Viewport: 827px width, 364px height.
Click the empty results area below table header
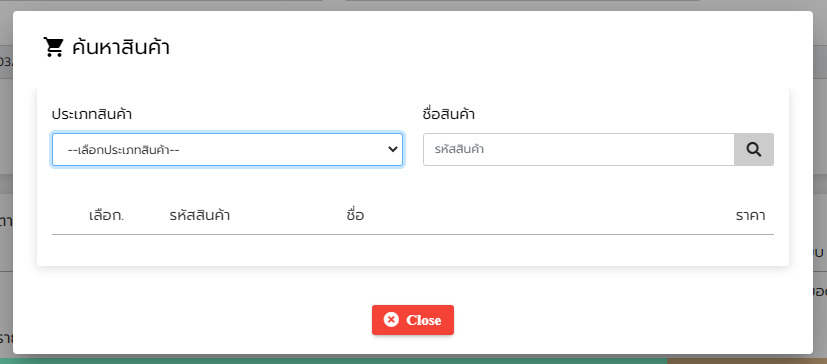(x=413, y=250)
